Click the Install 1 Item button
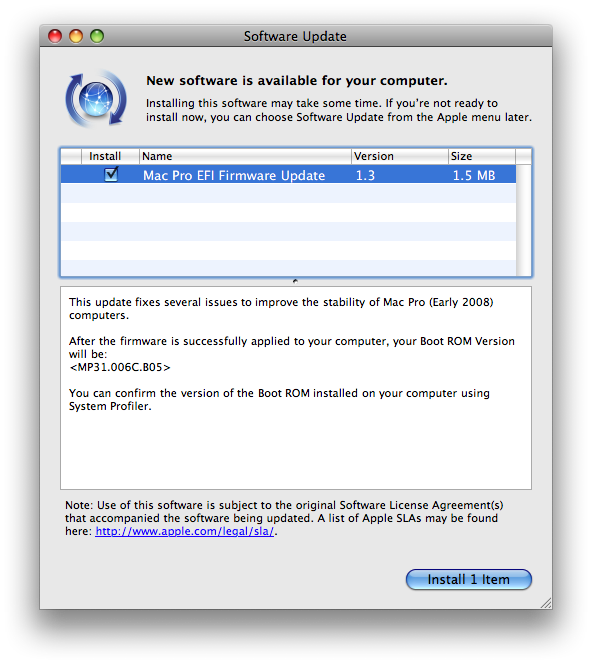 468,579
